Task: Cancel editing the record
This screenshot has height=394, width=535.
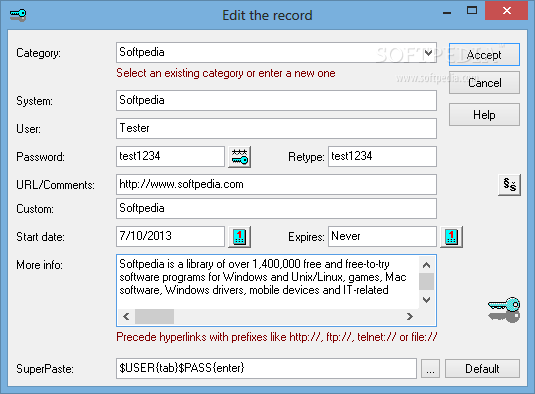Action: (x=484, y=83)
